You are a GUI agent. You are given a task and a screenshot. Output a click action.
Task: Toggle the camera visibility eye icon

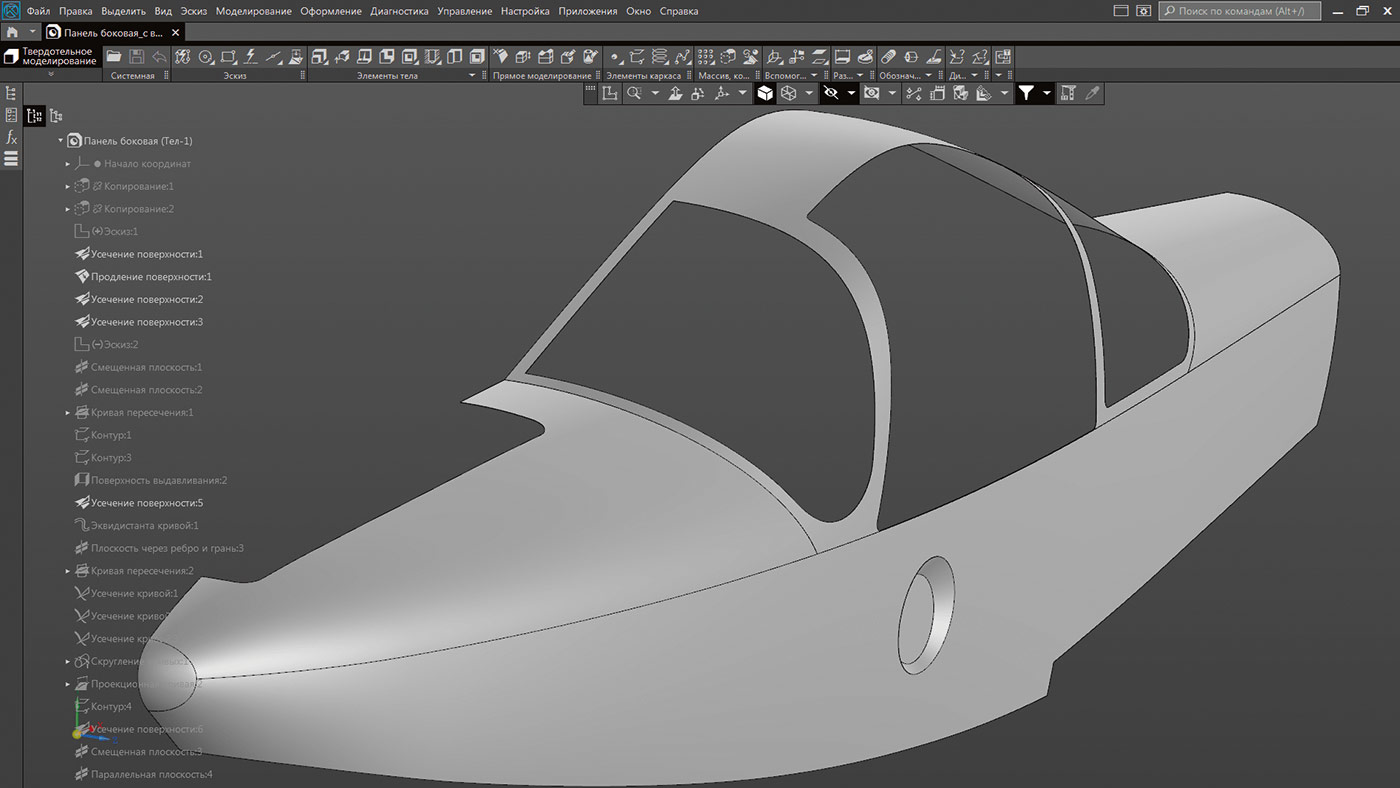[871, 93]
